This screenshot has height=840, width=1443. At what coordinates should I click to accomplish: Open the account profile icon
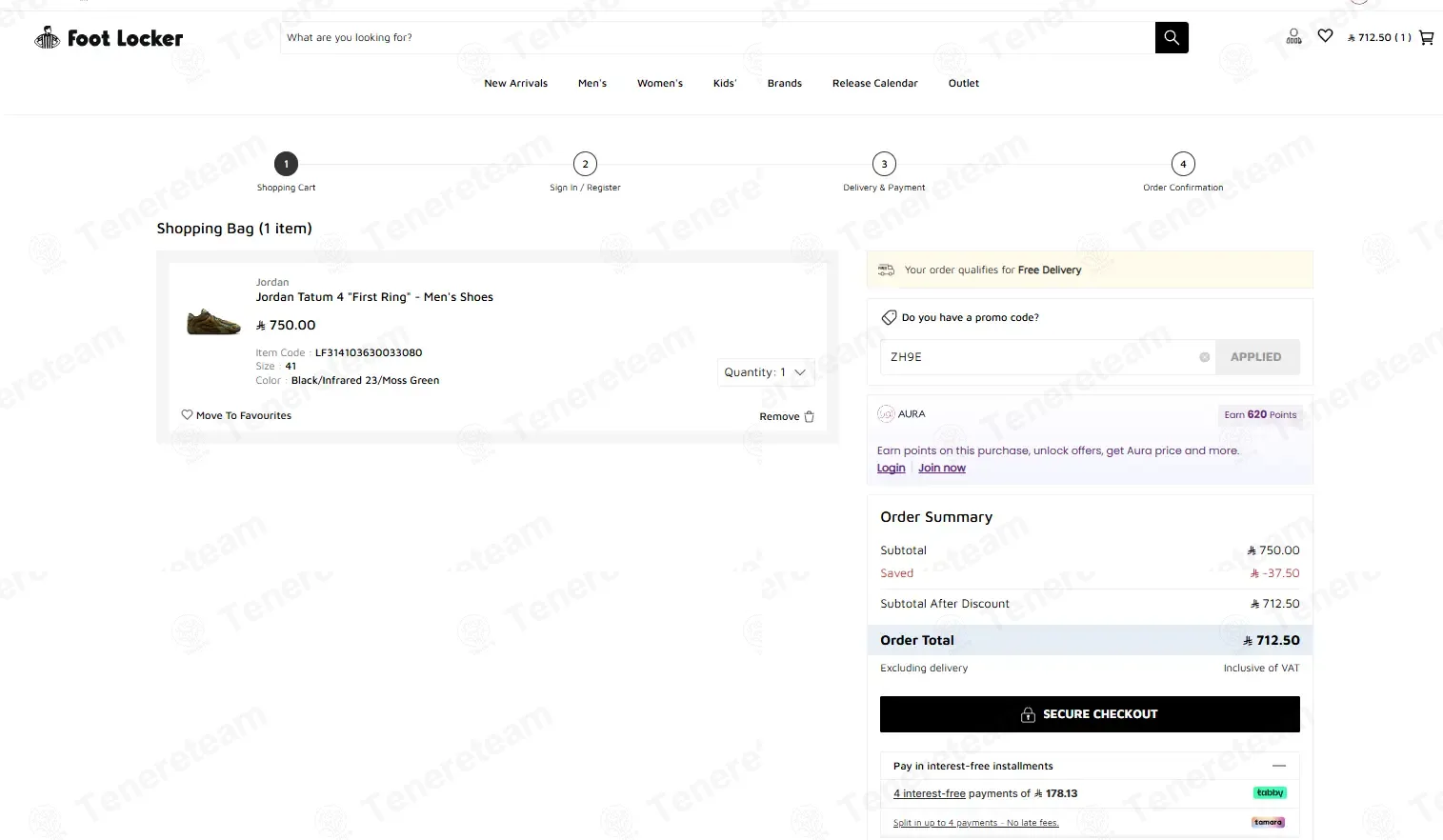[1293, 37]
